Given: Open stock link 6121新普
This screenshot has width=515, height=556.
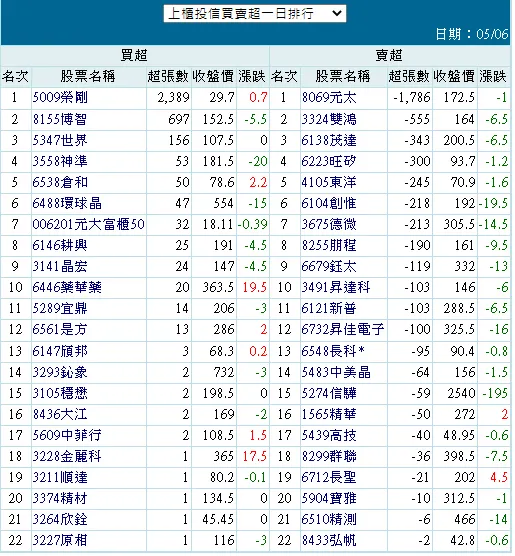Looking at the screenshot, I should point(329,308).
